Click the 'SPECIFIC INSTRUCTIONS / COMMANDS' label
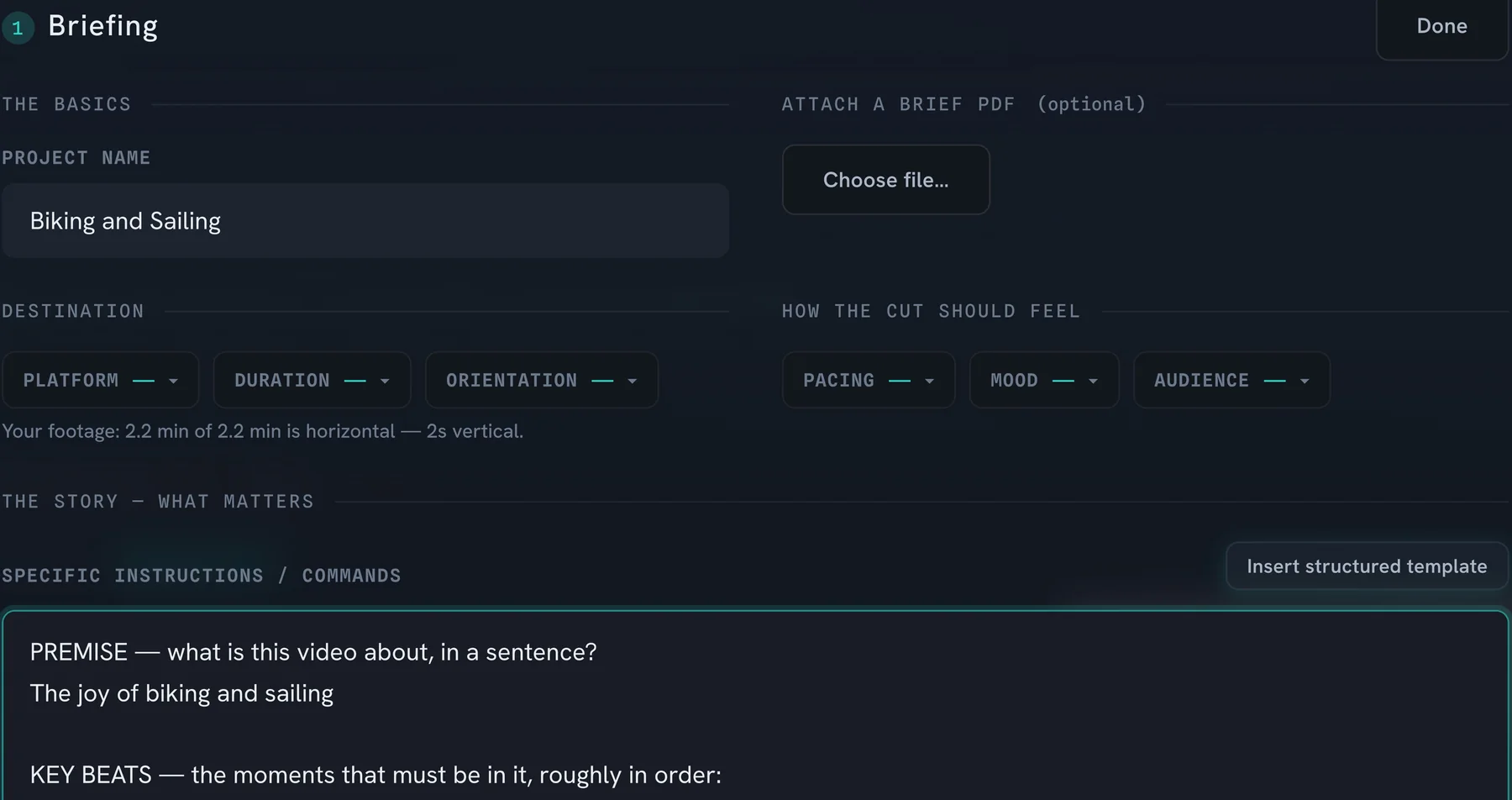Screen dimensions: 1512x800 (x=202, y=576)
